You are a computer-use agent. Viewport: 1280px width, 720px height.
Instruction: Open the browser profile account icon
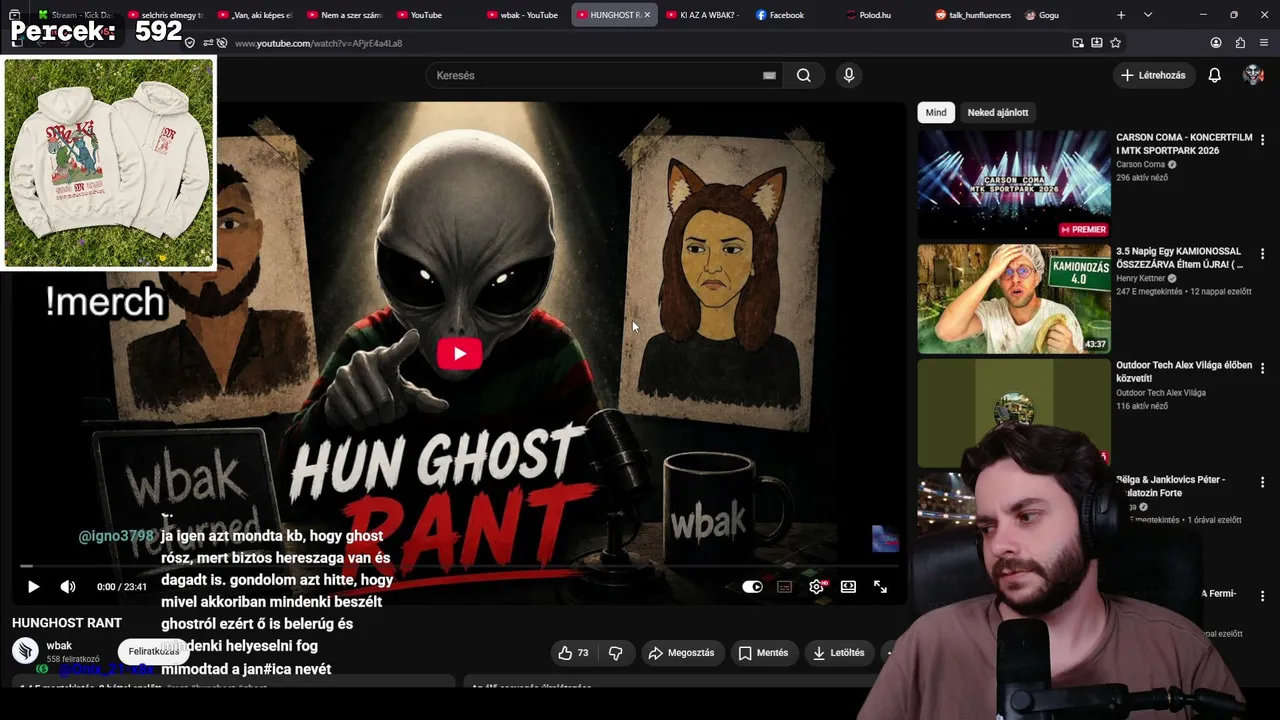(x=1216, y=43)
